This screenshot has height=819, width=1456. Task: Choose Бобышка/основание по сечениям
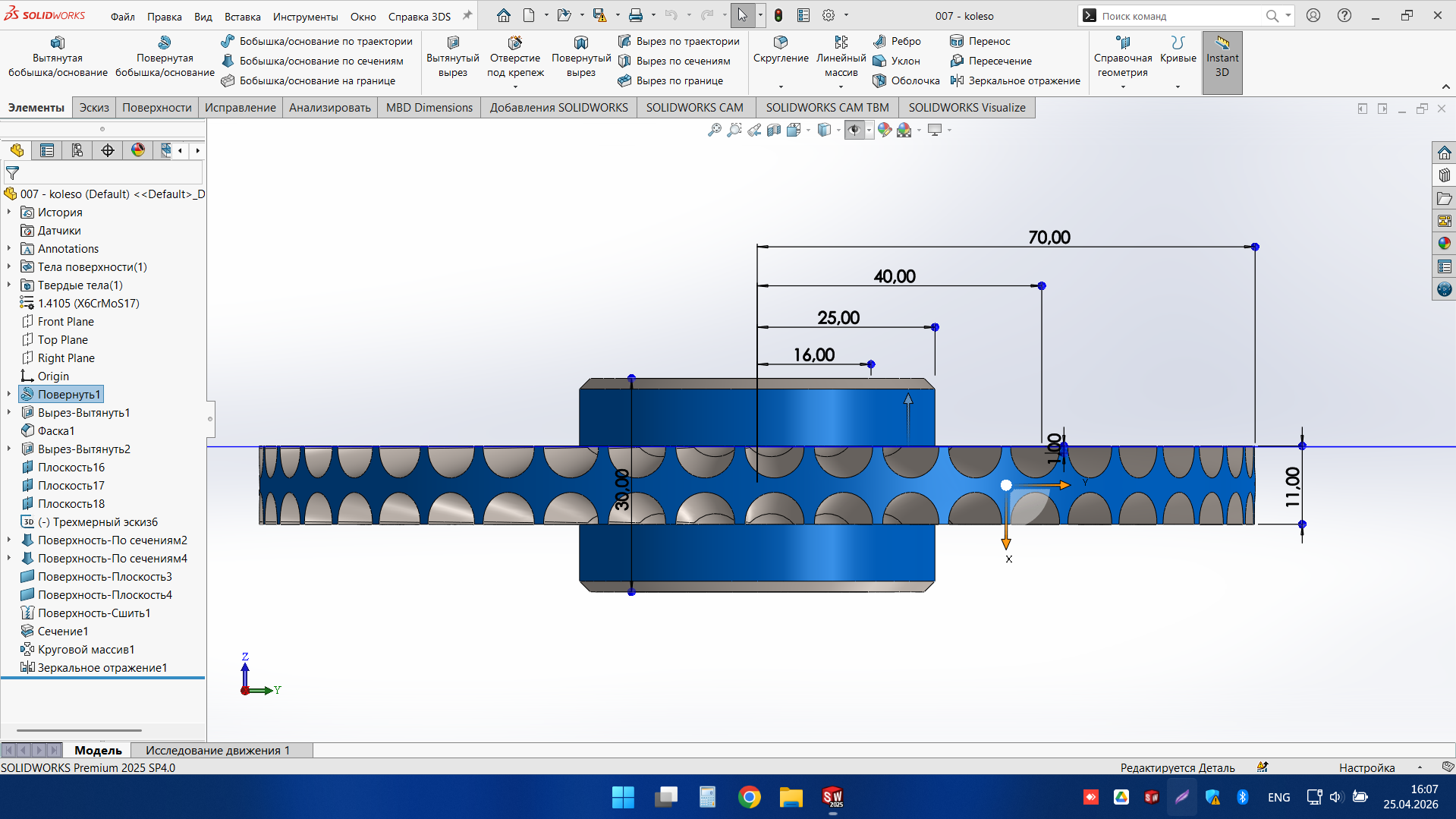point(313,61)
